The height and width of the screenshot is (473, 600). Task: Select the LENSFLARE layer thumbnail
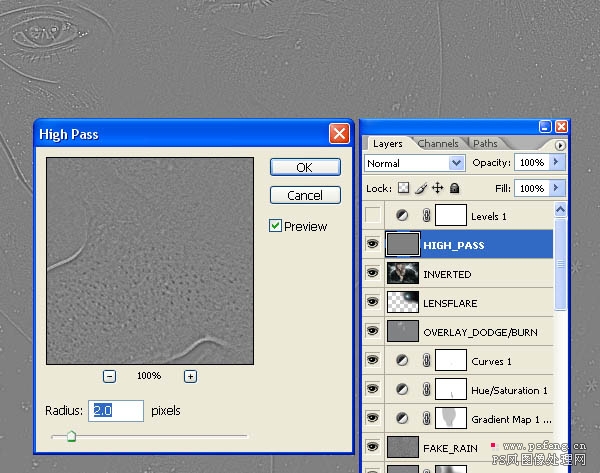403,302
